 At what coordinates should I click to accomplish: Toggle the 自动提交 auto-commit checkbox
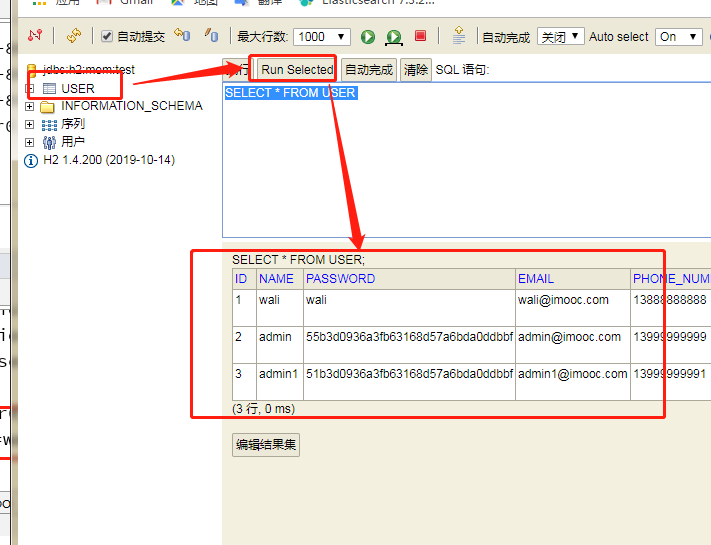[107, 36]
